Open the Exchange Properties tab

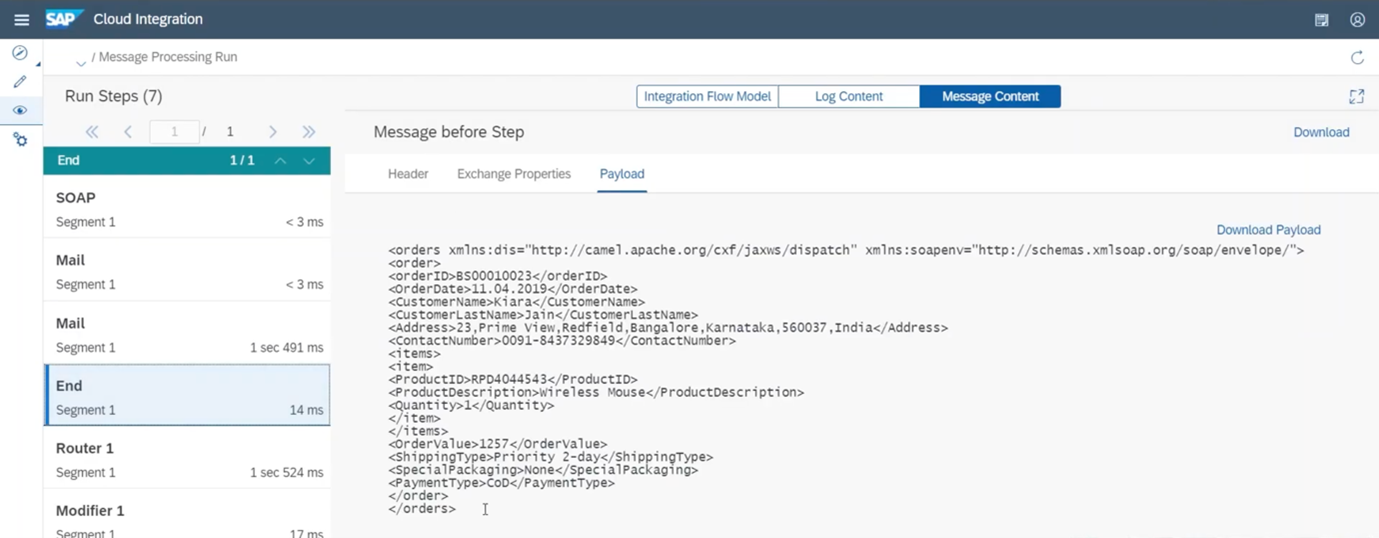(x=514, y=174)
